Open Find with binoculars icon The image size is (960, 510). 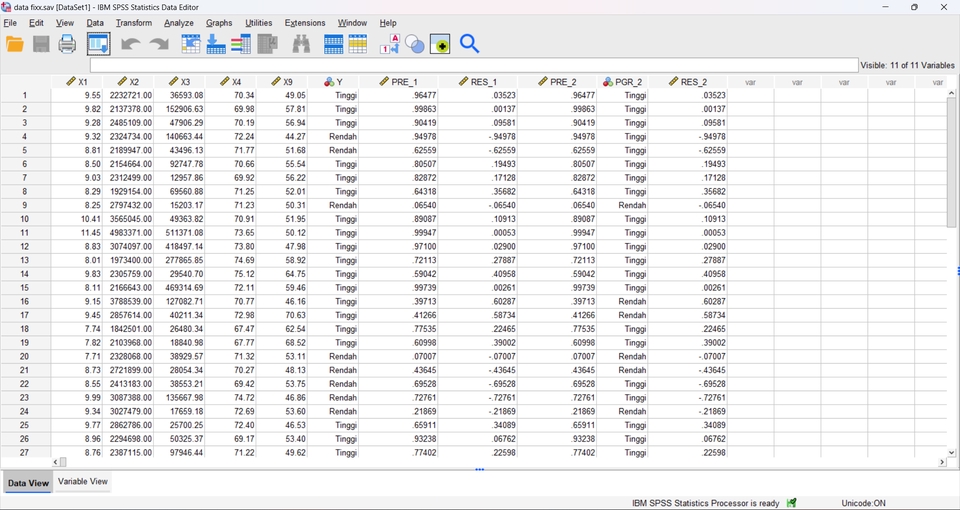[x=301, y=44]
